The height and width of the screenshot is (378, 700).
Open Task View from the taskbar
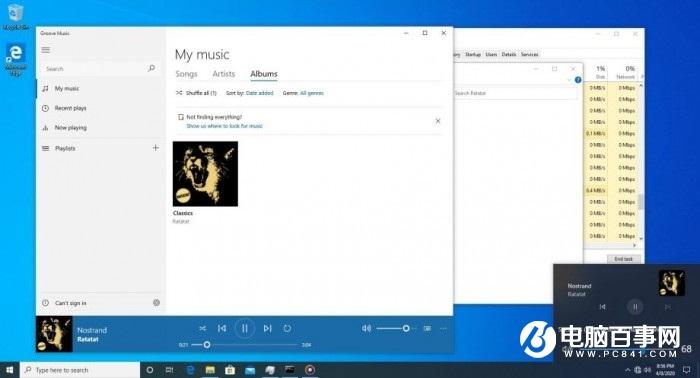[170, 370]
